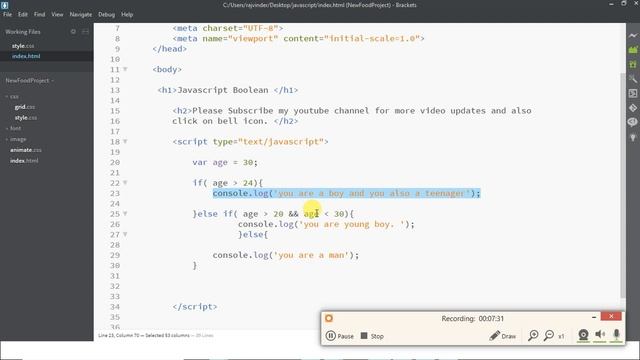Open the Edit menu
This screenshot has height=360, width=640.
(x=23, y=14)
